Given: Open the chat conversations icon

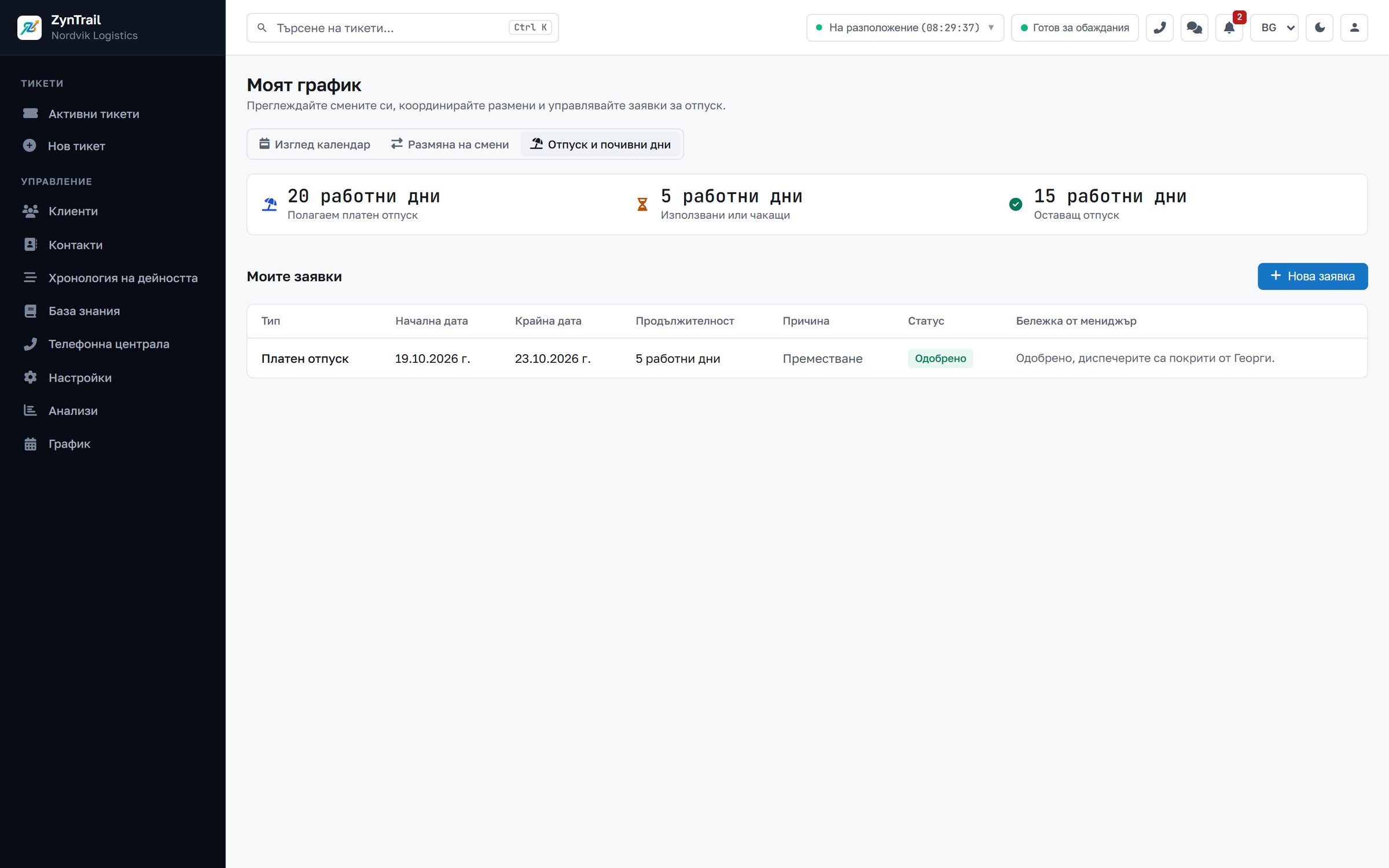Looking at the screenshot, I should (x=1194, y=28).
